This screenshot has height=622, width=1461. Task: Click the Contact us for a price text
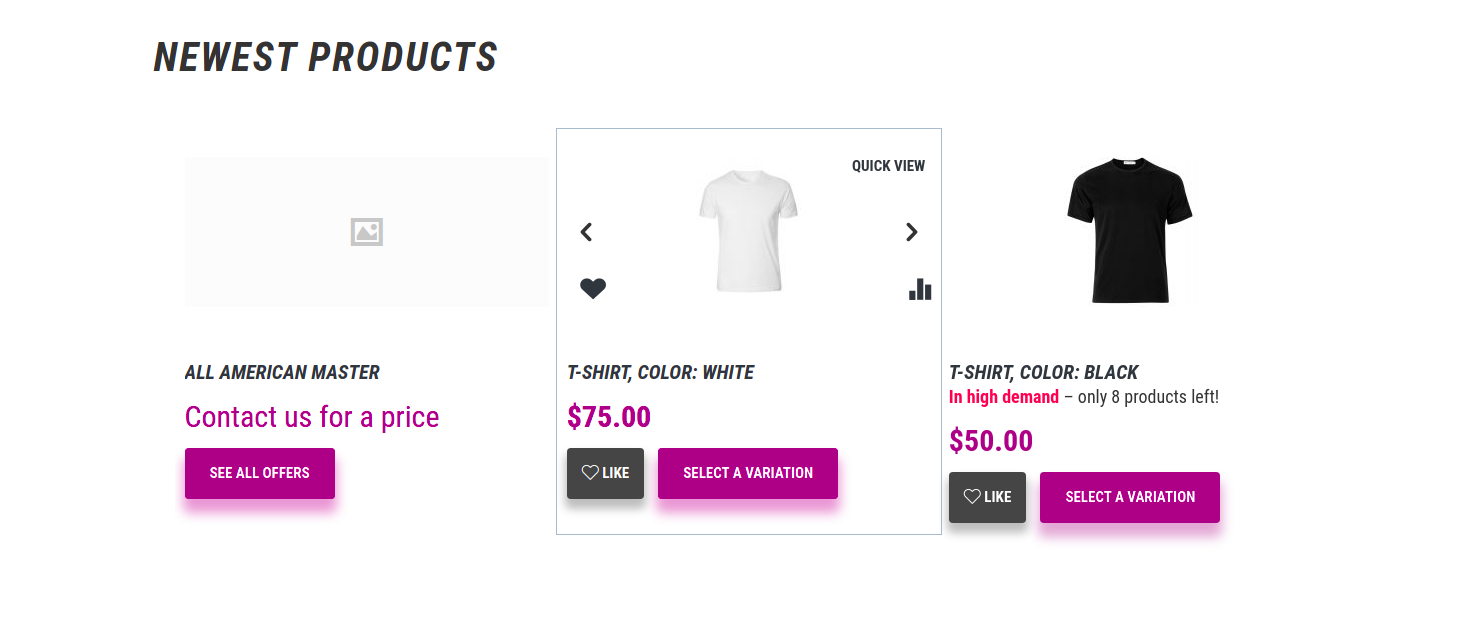(312, 417)
